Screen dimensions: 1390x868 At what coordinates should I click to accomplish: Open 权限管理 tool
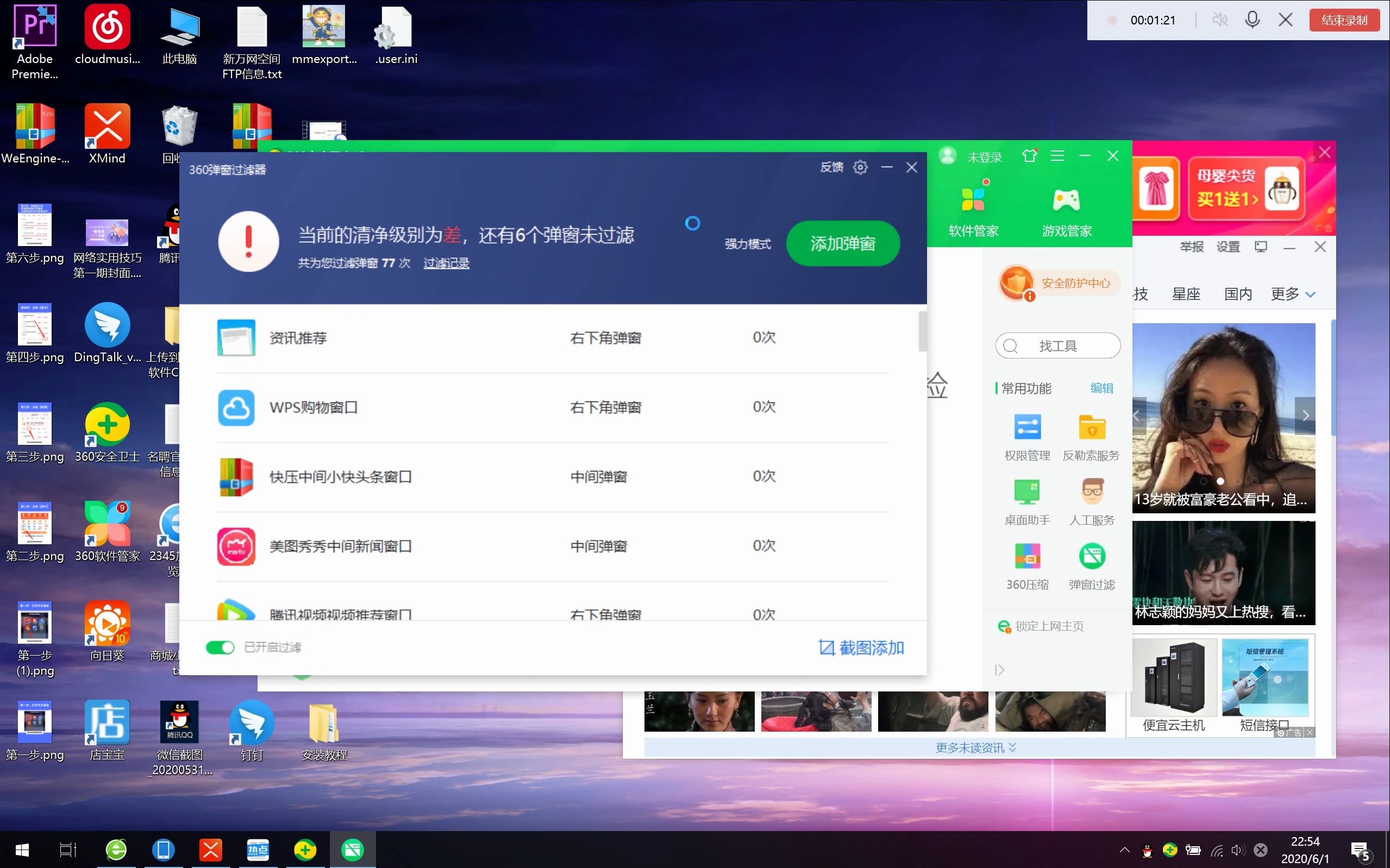pyautogui.click(x=1026, y=437)
